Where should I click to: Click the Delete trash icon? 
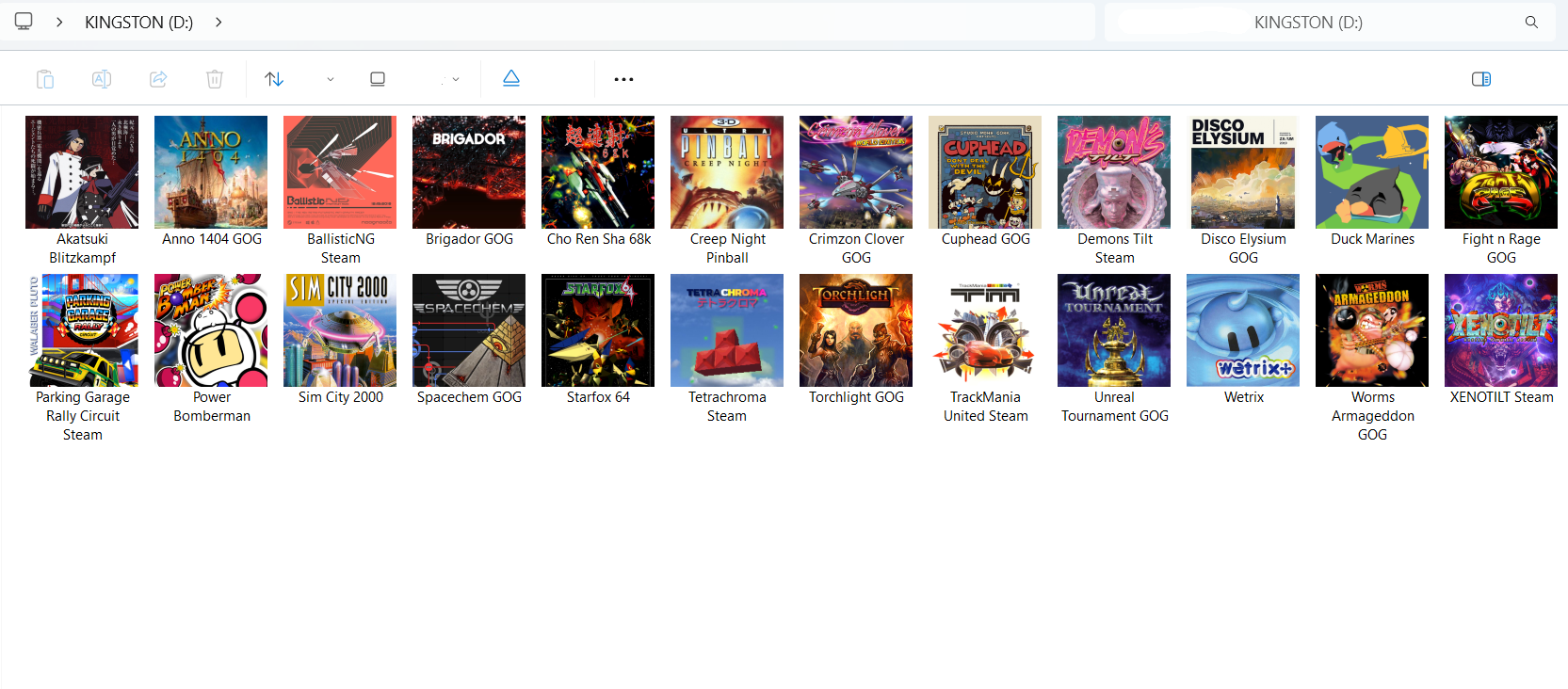(x=215, y=79)
